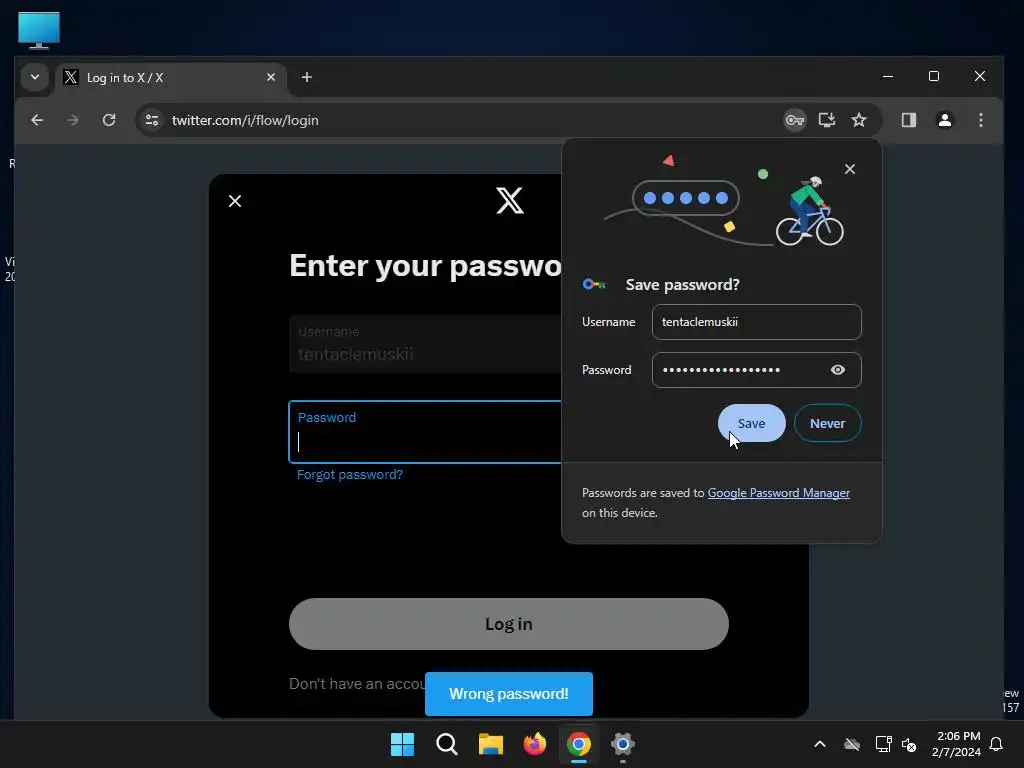Click the network tray icon
Screen dimensions: 1024x768
pyautogui.click(x=883, y=744)
